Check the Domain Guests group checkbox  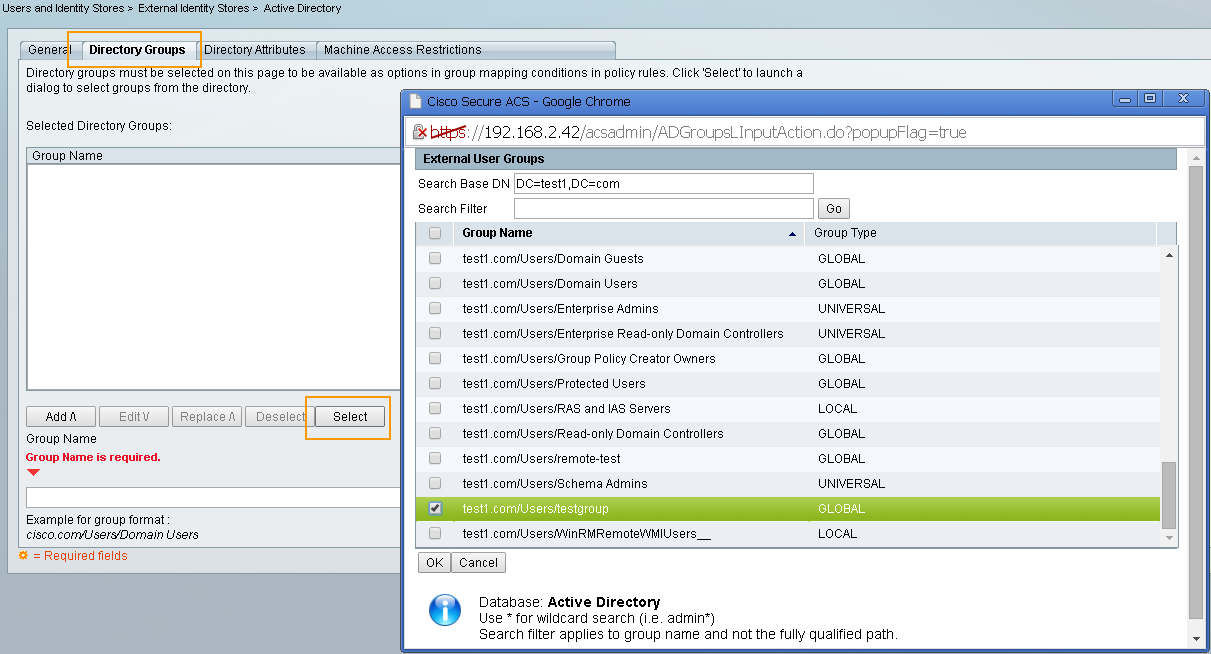[435, 258]
